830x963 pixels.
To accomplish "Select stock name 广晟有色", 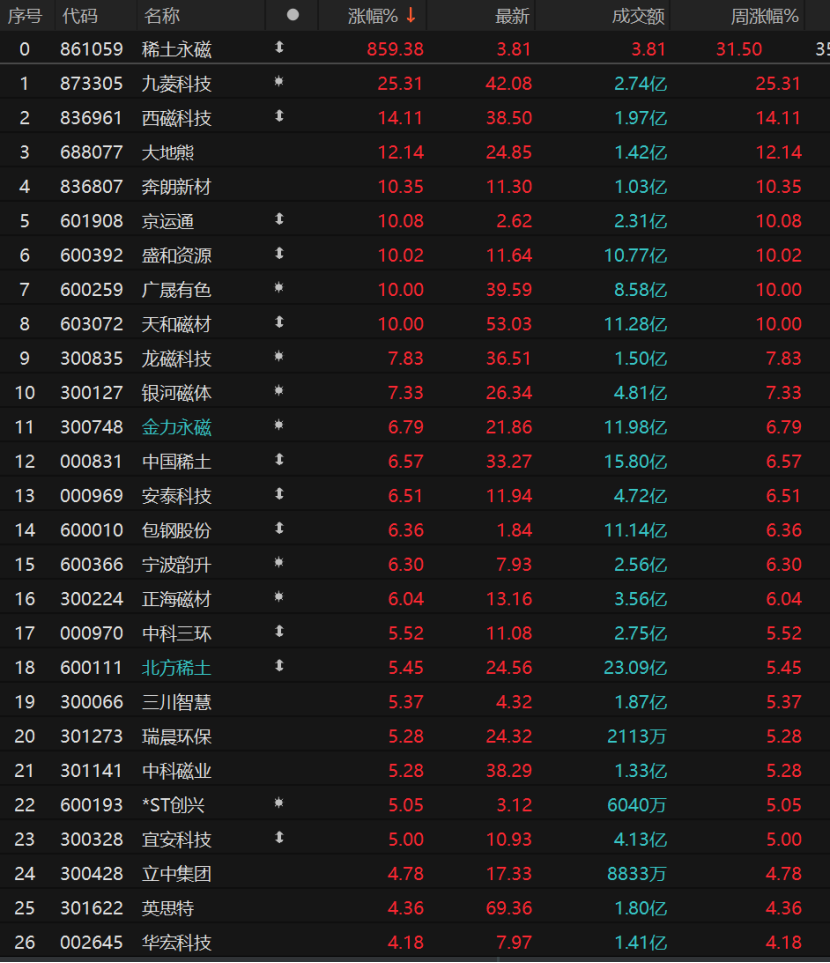I will pos(176,290).
